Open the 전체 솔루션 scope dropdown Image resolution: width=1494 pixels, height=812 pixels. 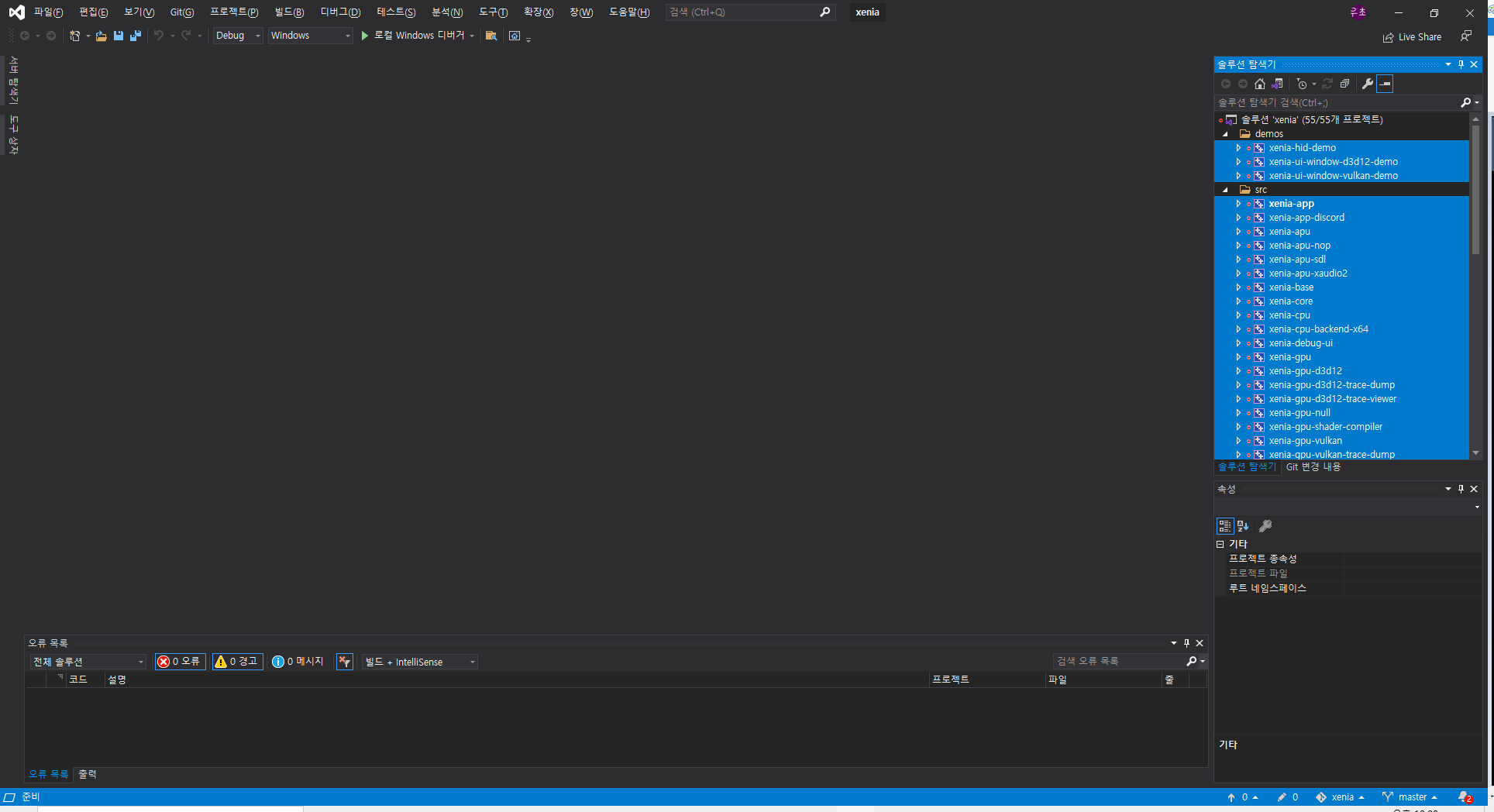point(88,662)
